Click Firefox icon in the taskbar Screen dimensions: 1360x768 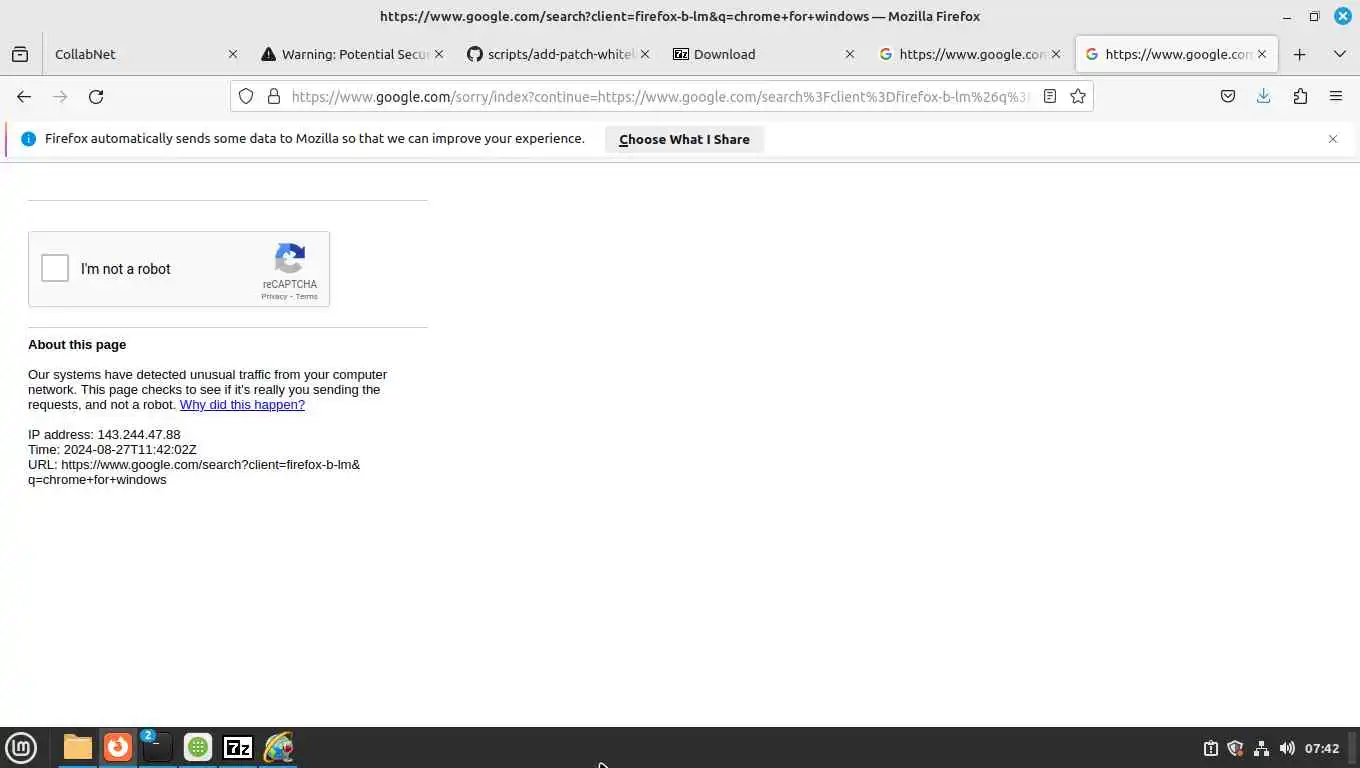coord(118,747)
